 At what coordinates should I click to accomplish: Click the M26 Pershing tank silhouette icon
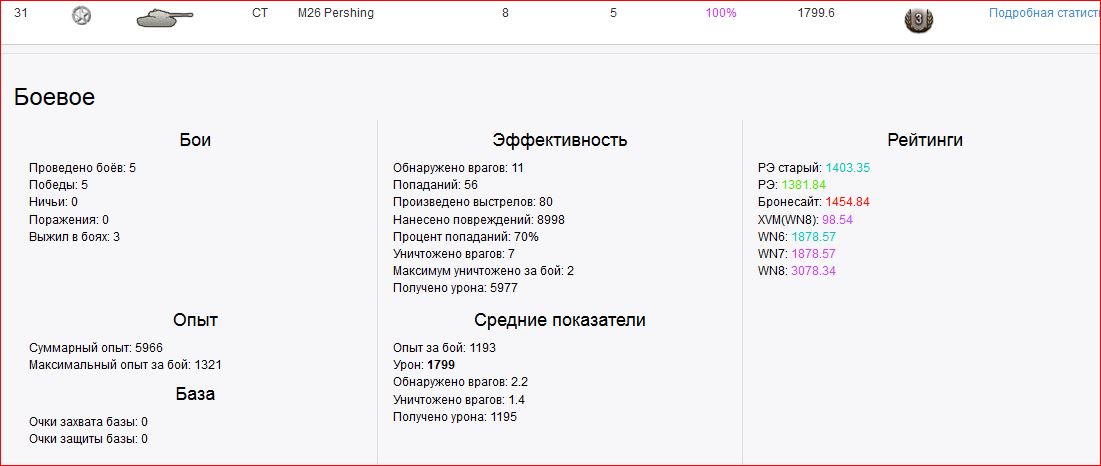[164, 18]
